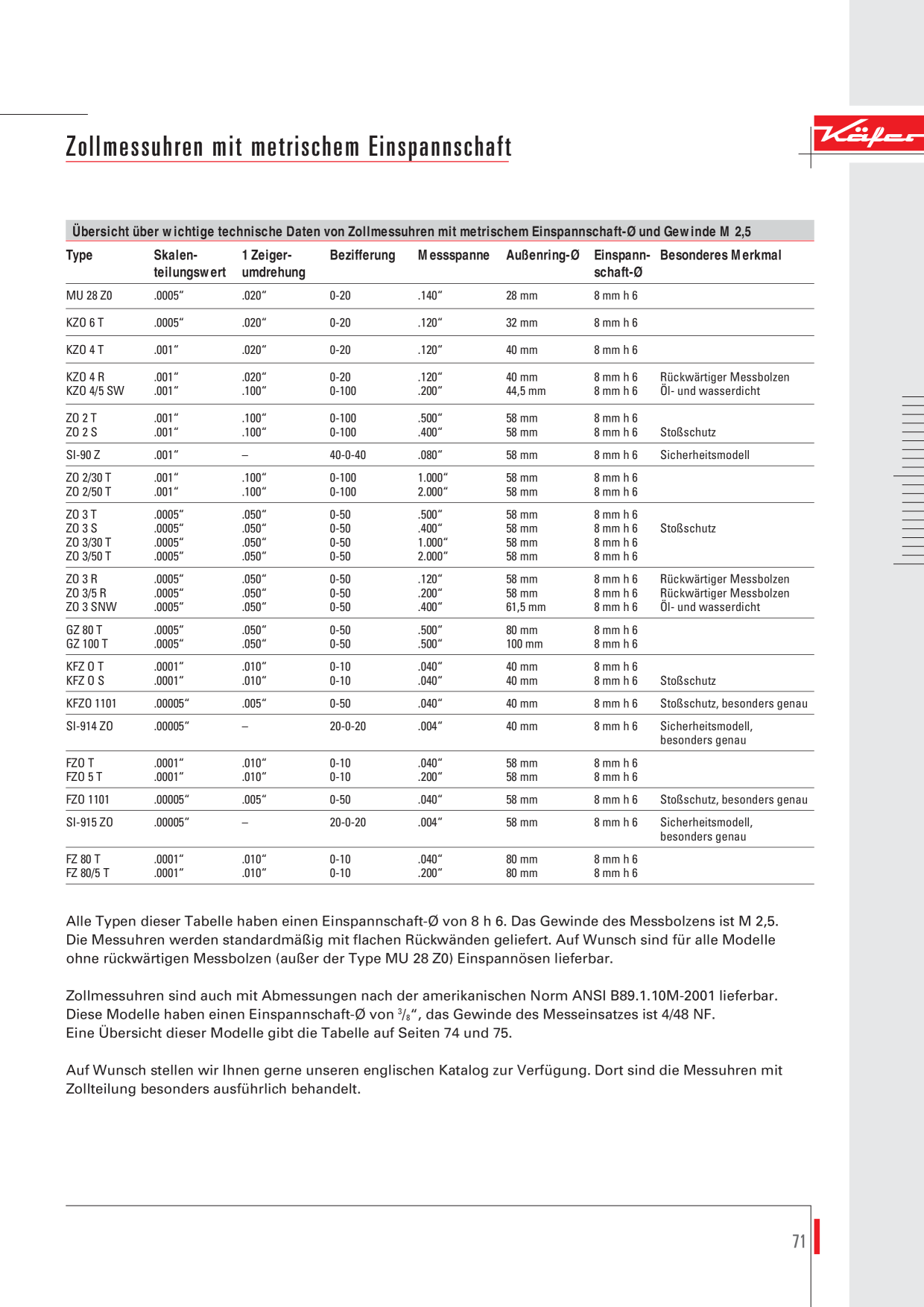Select the type name 'ZO 3 SNW'
Screen dimensions: 924x1307
[91, 607]
